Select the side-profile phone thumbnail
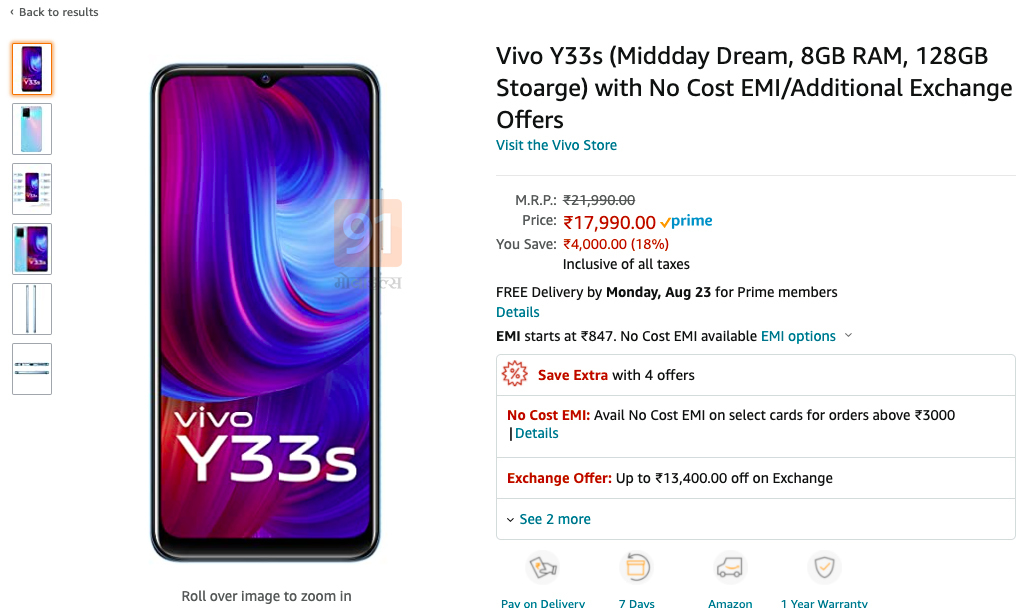 click(x=32, y=309)
